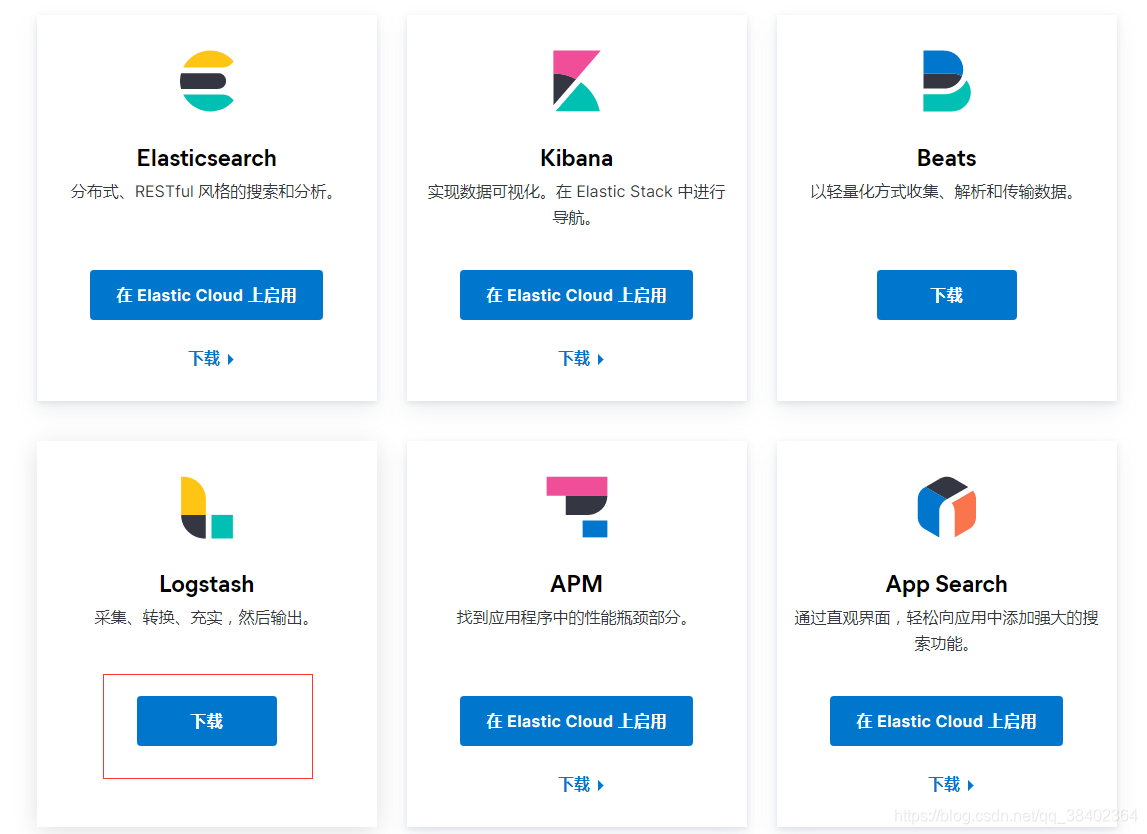The width and height of the screenshot is (1147, 834).
Task: Expand the Kibana 下载 arrow link
Action: pos(581,358)
